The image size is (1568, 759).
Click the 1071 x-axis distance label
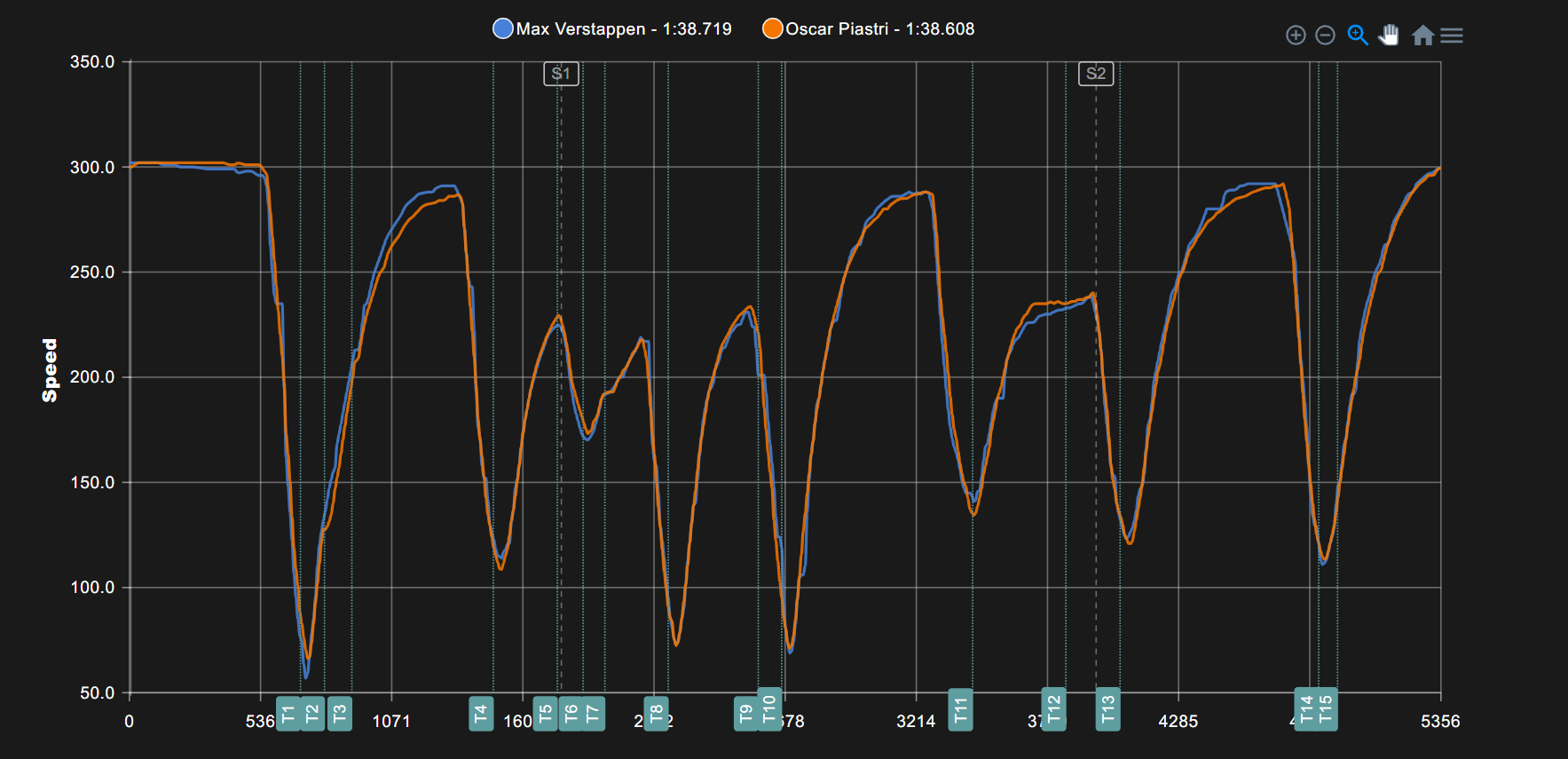point(391,722)
